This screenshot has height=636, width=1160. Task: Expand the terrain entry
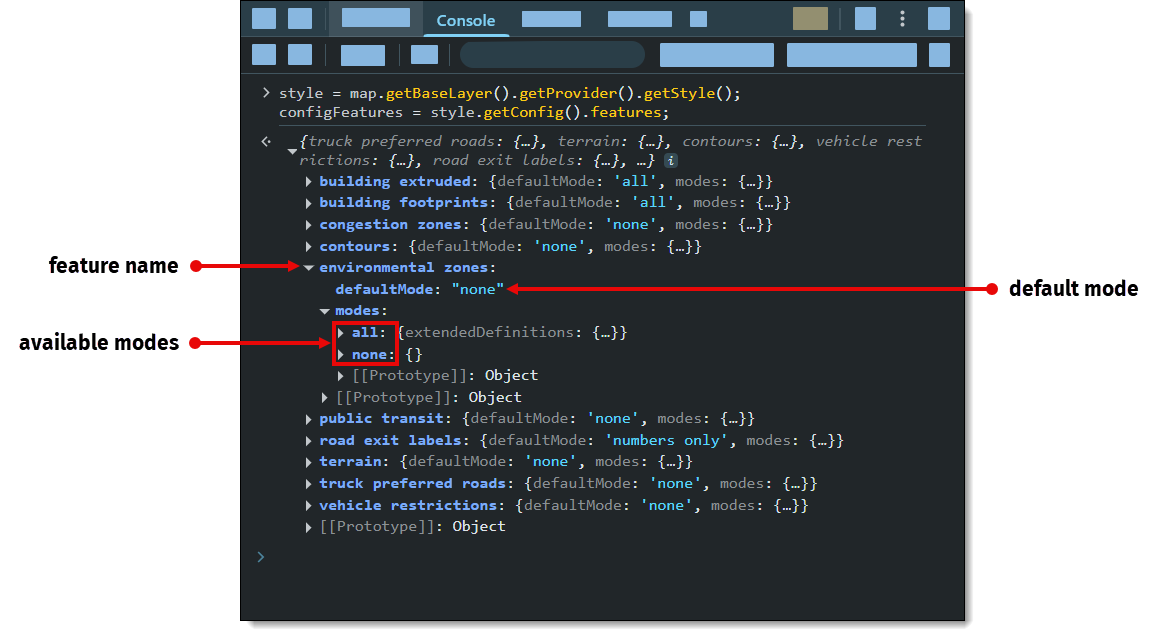(308, 462)
